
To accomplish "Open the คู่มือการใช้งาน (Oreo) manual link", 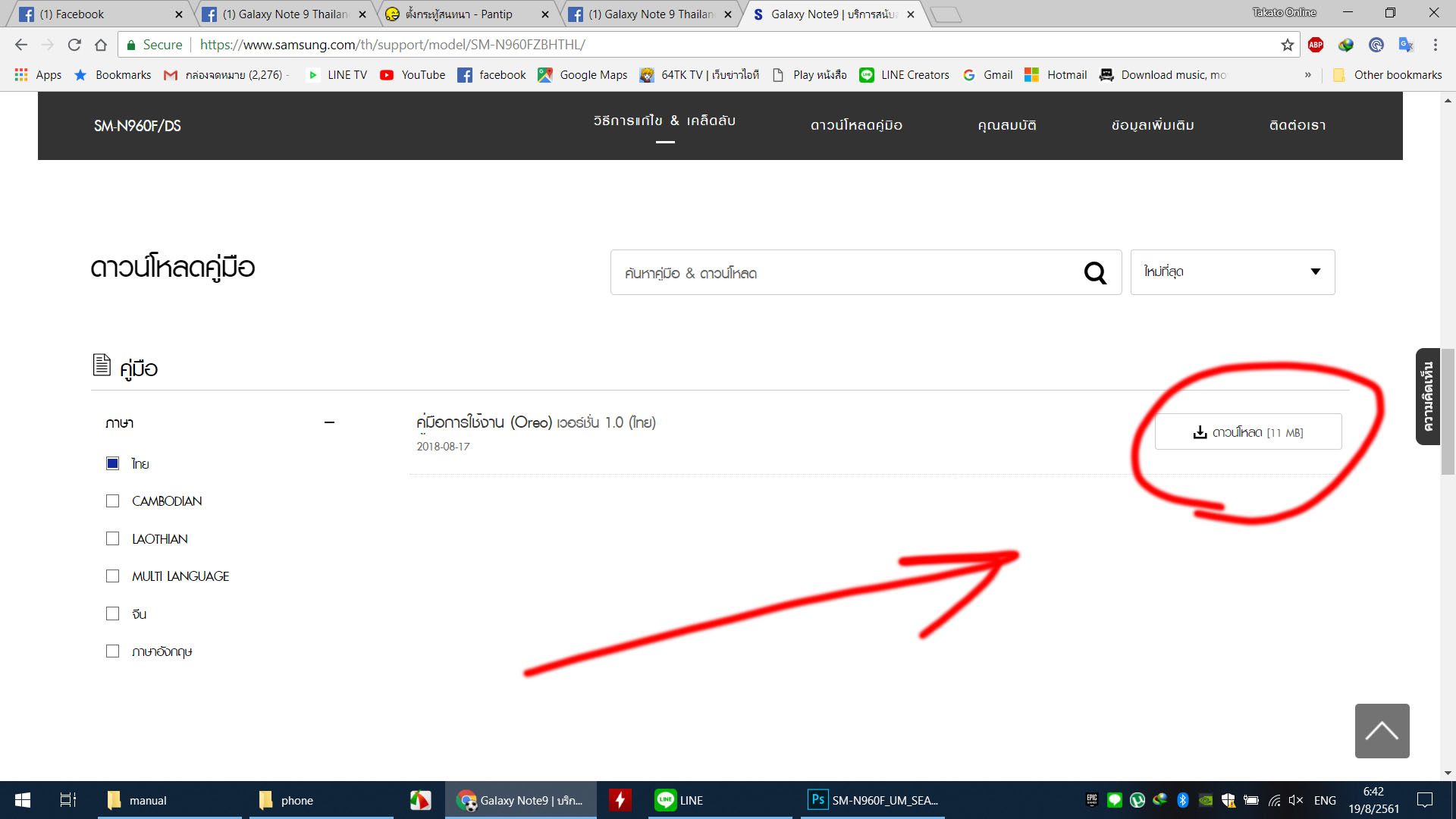I will coord(536,422).
